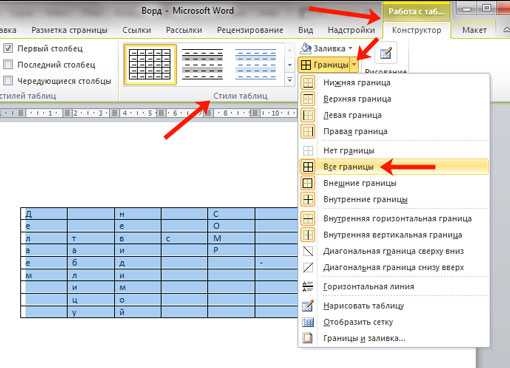Click the Заливка paint bucket icon

tap(306, 48)
